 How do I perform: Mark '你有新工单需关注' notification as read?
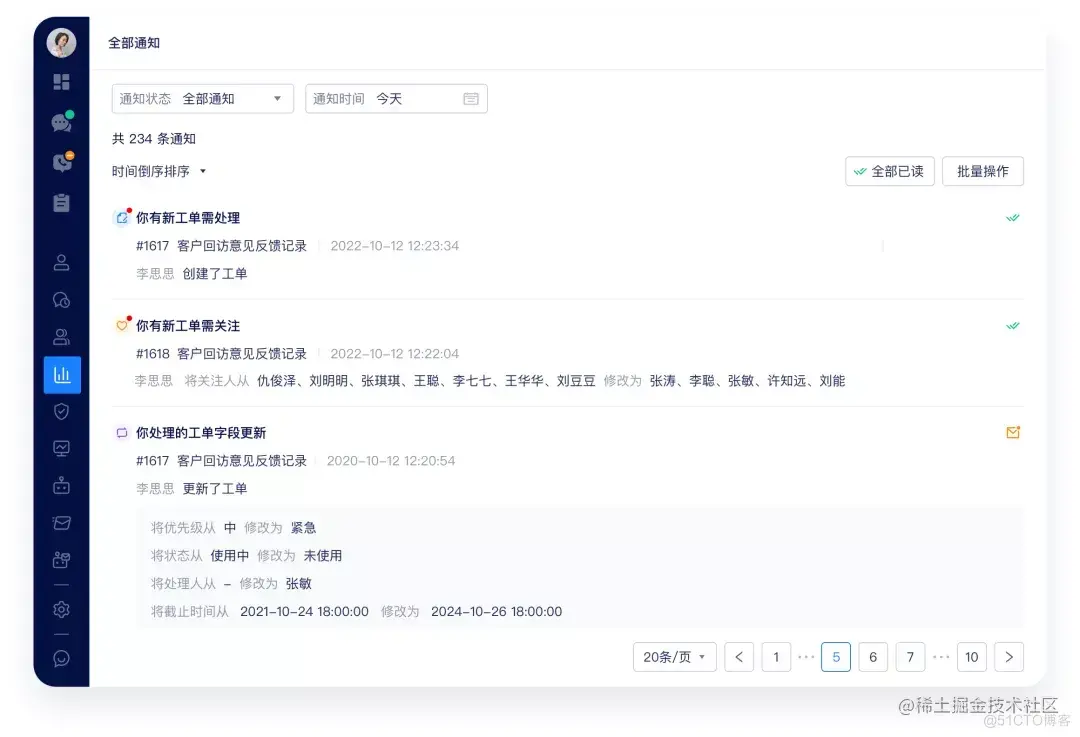[1012, 326]
